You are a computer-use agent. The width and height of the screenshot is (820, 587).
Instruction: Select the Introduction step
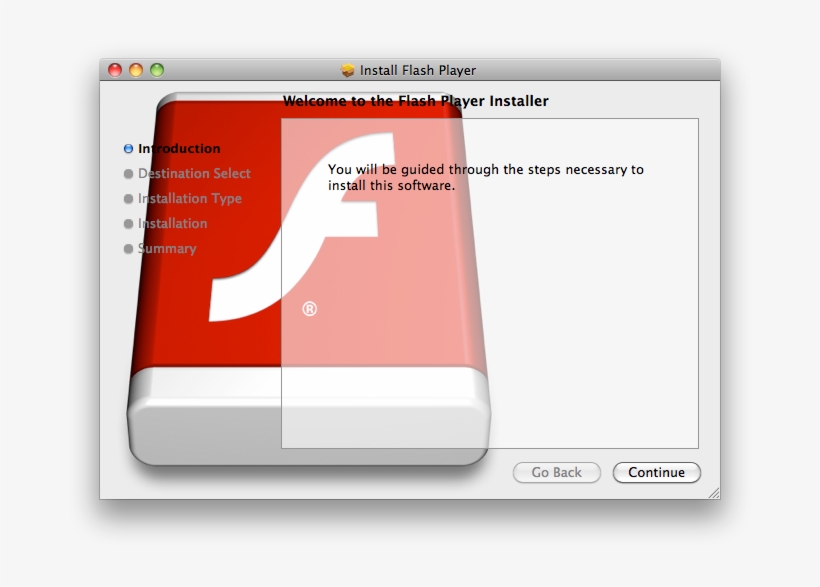pos(177,148)
